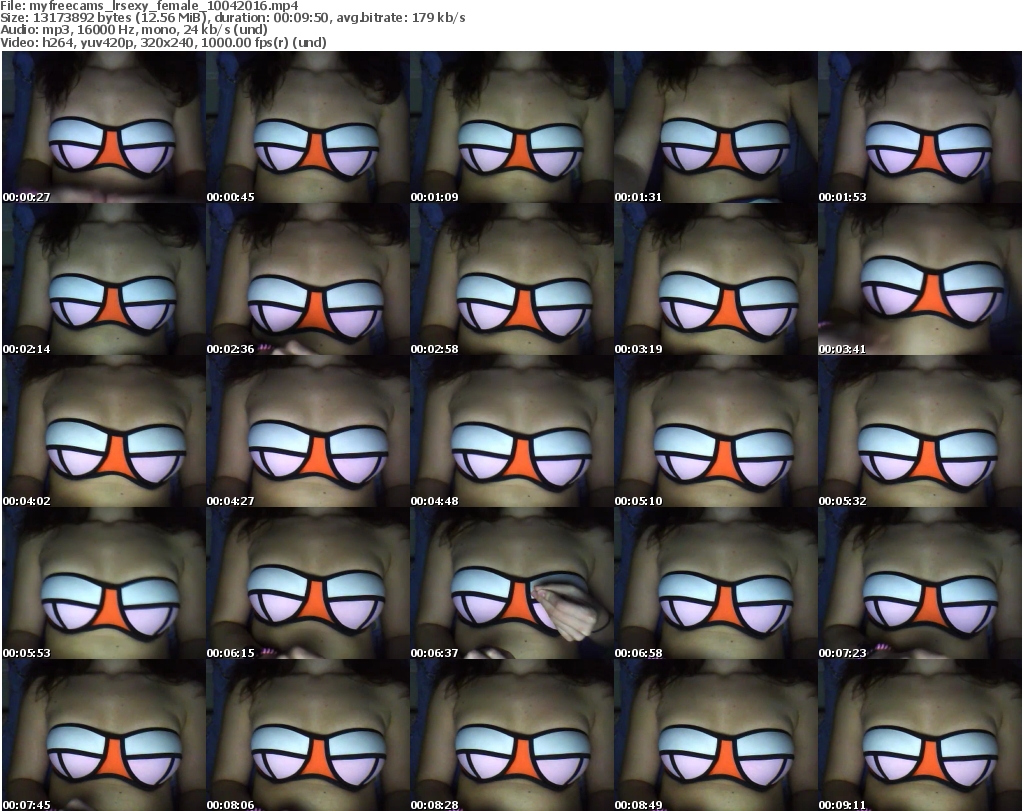Open the thumbnail stamped 00:06:58
Image resolution: width=1024 pixels, height=811 pixels.
click(x=716, y=583)
